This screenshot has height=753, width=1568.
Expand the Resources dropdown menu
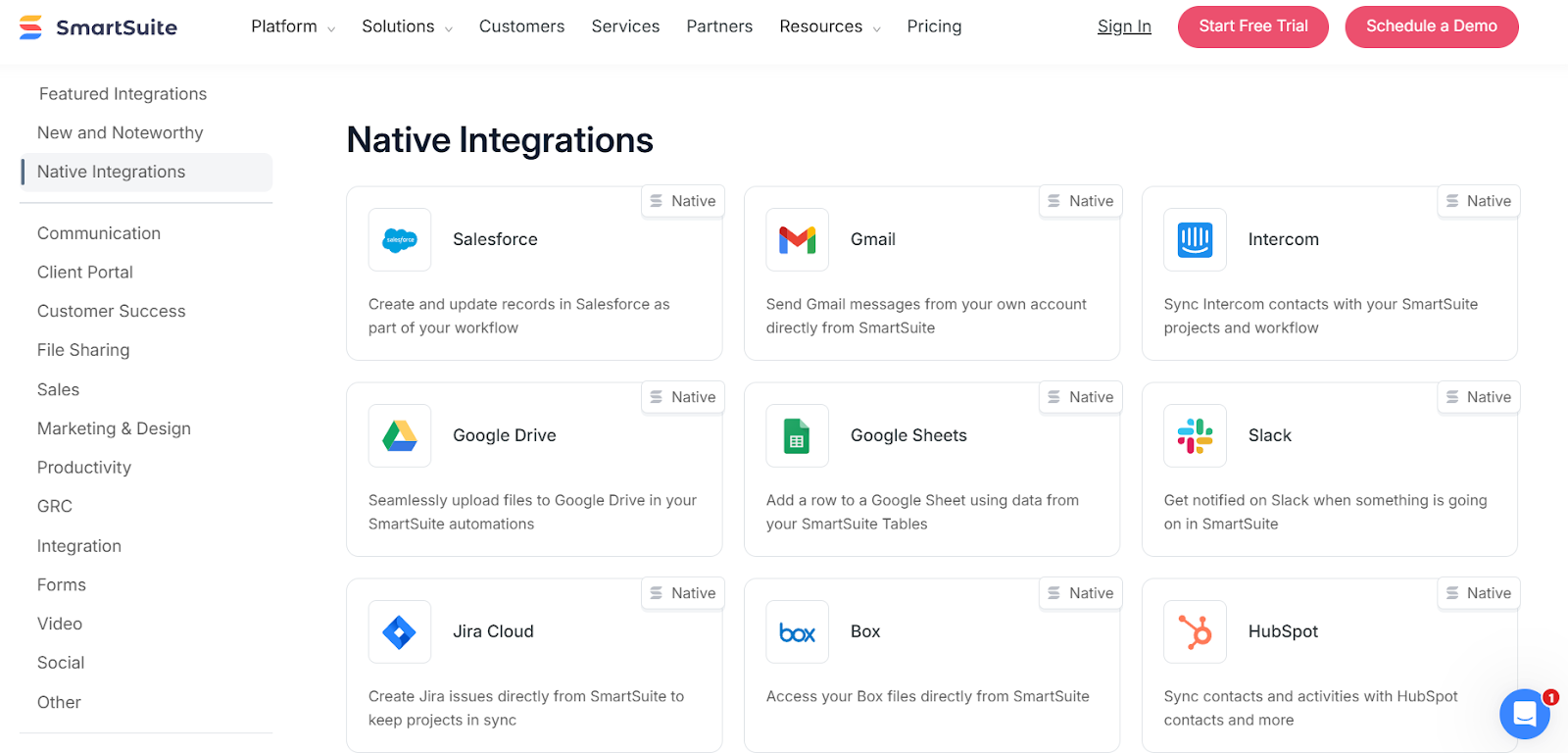click(829, 26)
